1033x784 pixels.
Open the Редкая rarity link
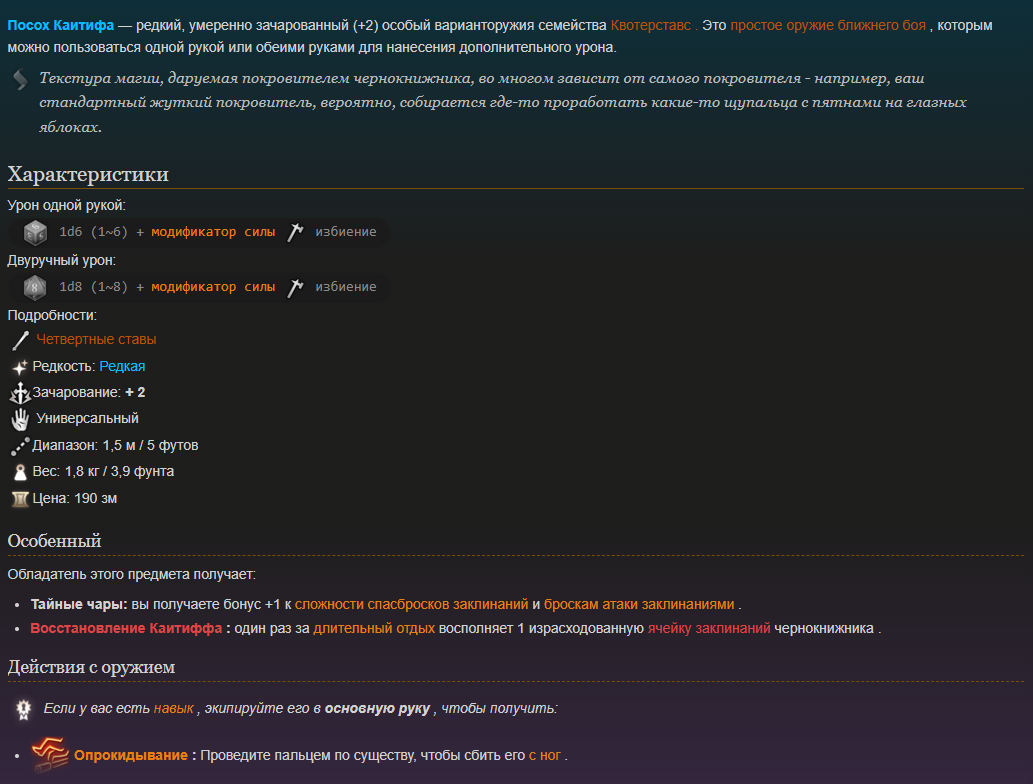(x=123, y=366)
